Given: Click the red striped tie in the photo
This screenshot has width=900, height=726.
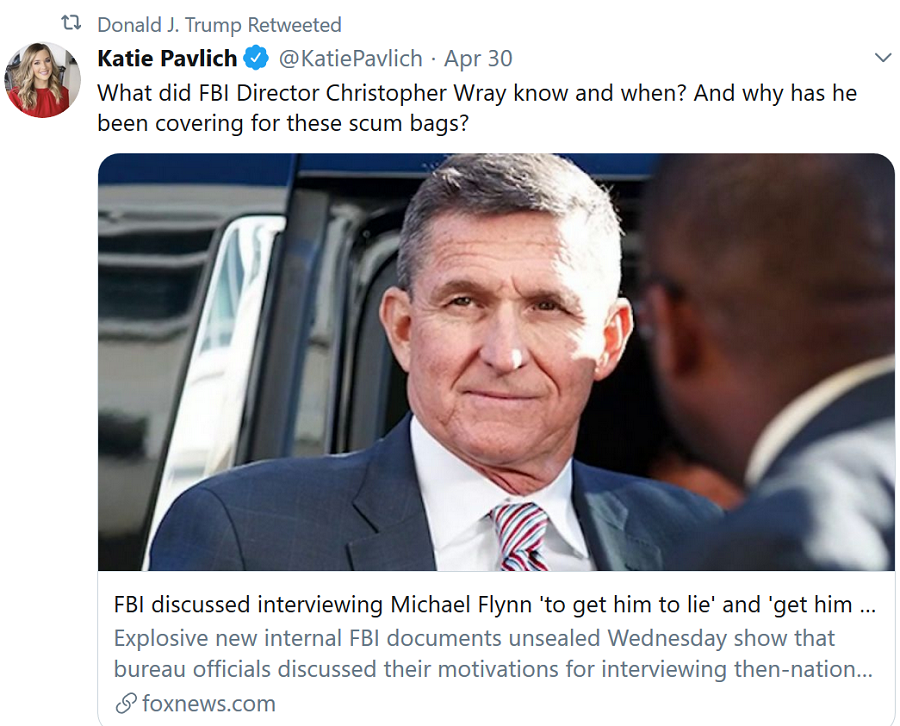Looking at the screenshot, I should tap(521, 536).
